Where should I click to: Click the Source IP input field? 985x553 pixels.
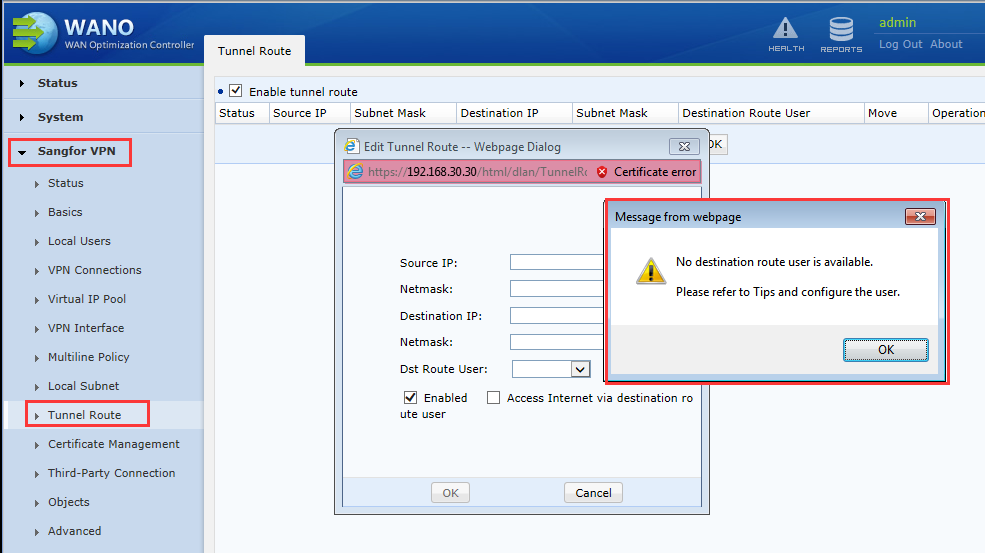(557, 262)
